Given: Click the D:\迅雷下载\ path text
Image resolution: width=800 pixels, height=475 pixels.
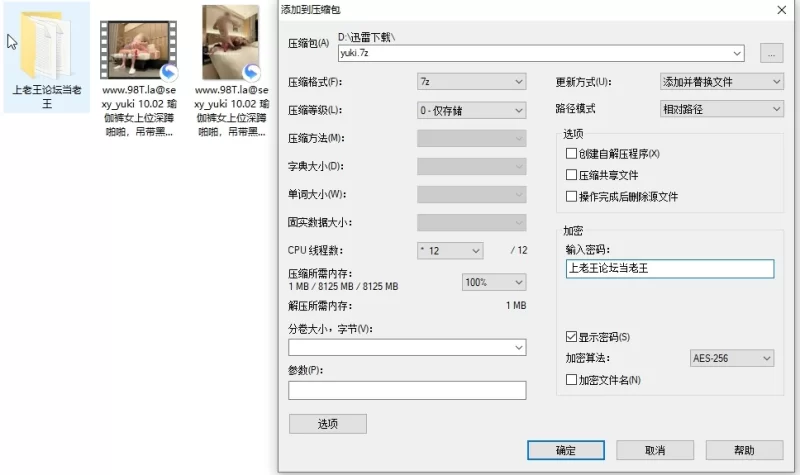Looking at the screenshot, I should tap(366, 37).
